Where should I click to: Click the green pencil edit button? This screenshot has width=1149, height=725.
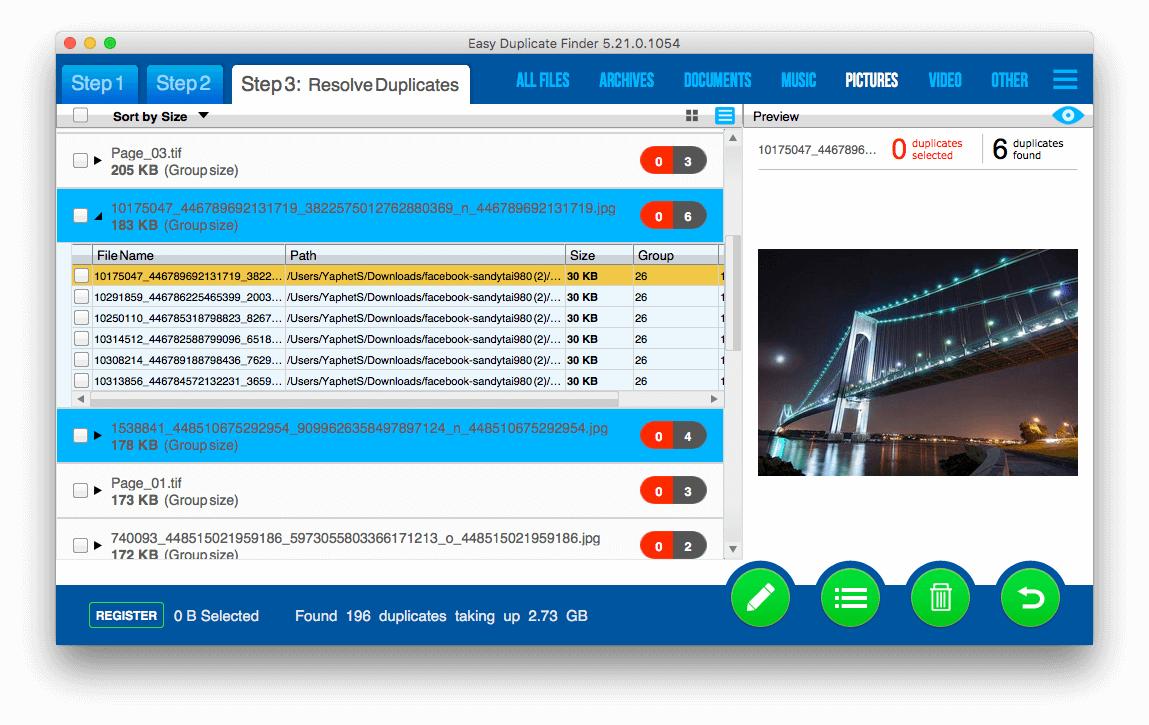760,598
